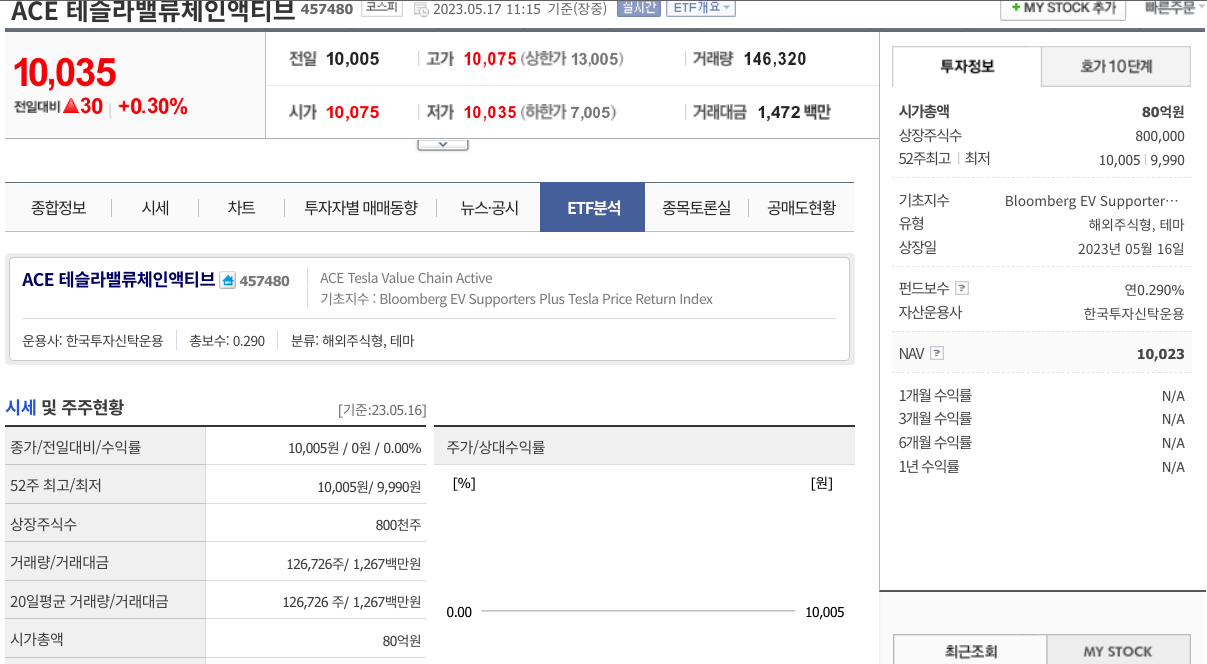
Task: Click the NAV value 10,023
Action: (x=1161, y=354)
